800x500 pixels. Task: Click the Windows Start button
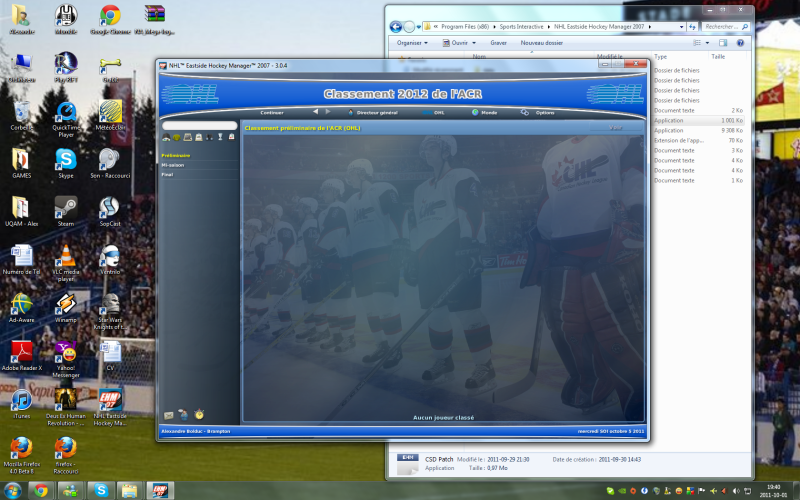click(12, 491)
